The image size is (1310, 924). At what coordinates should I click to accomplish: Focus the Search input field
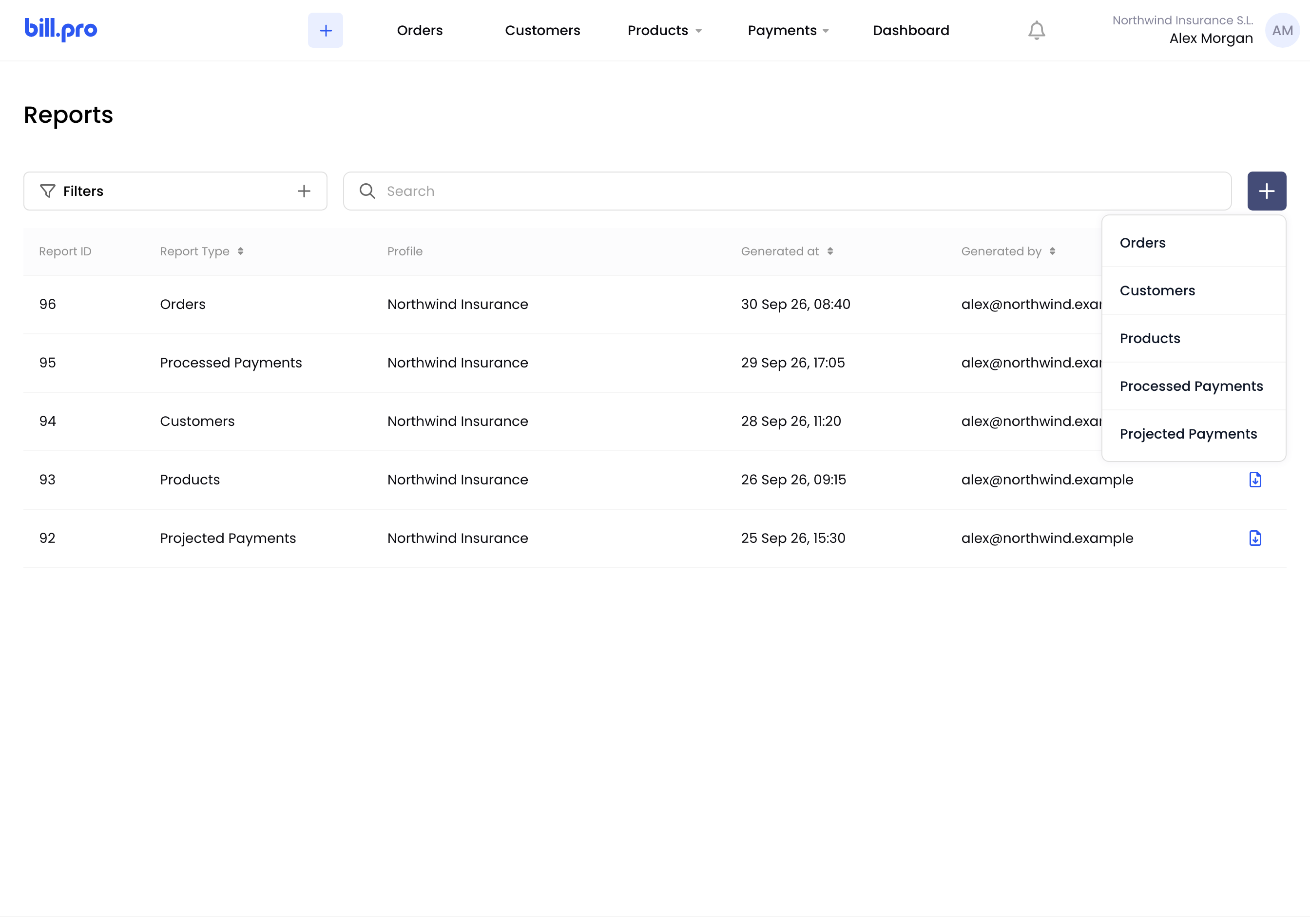[x=787, y=191]
